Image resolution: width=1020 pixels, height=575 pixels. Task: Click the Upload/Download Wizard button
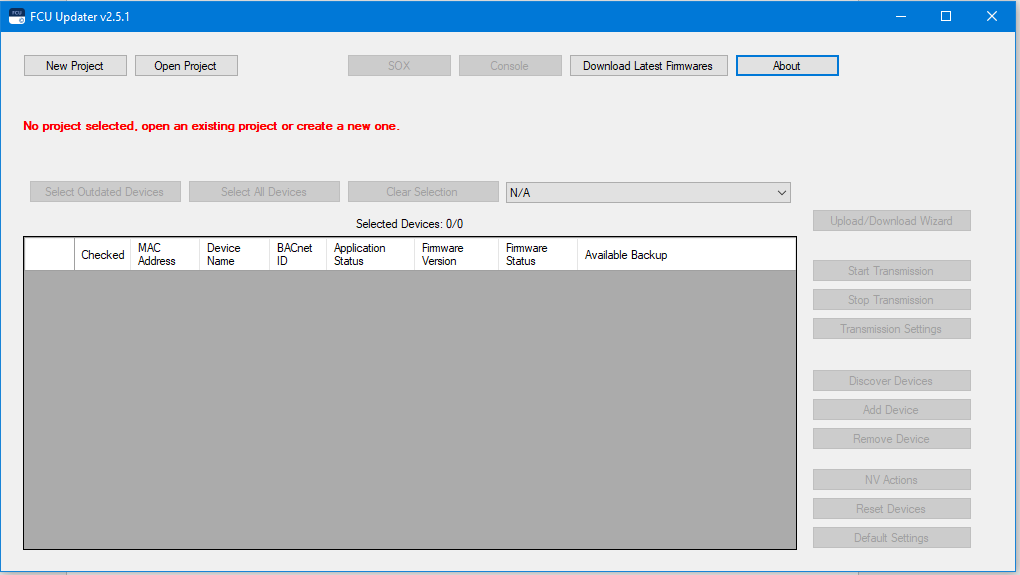point(891,221)
